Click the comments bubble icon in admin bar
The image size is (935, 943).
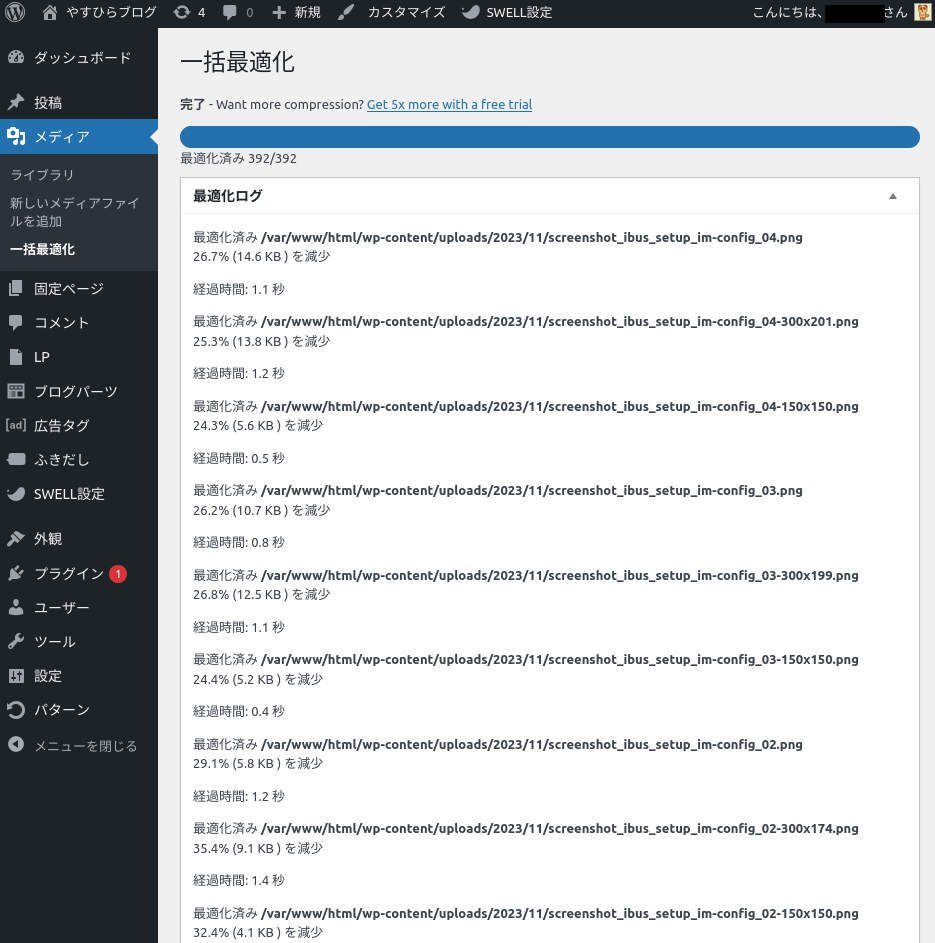coord(238,13)
